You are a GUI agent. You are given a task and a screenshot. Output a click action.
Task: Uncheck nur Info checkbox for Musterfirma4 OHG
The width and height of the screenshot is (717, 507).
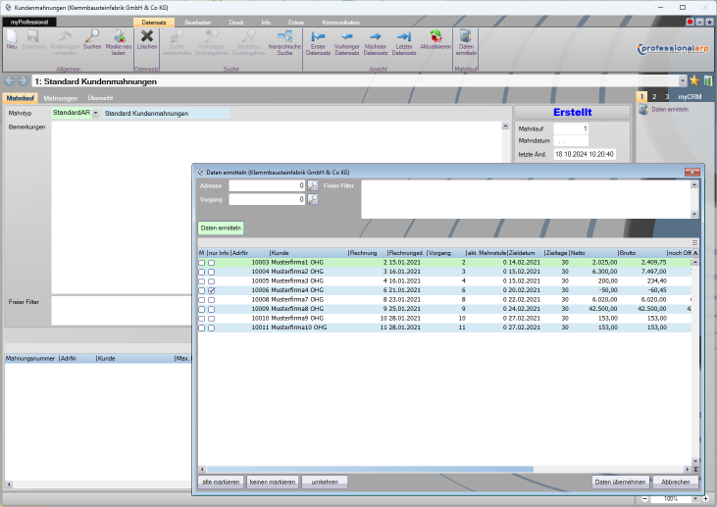(211, 291)
